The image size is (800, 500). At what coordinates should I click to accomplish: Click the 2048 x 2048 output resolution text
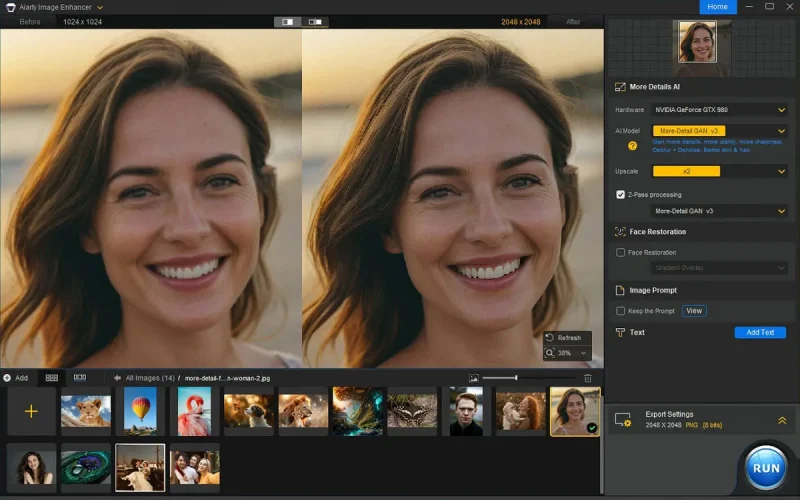pyautogui.click(x=520, y=22)
